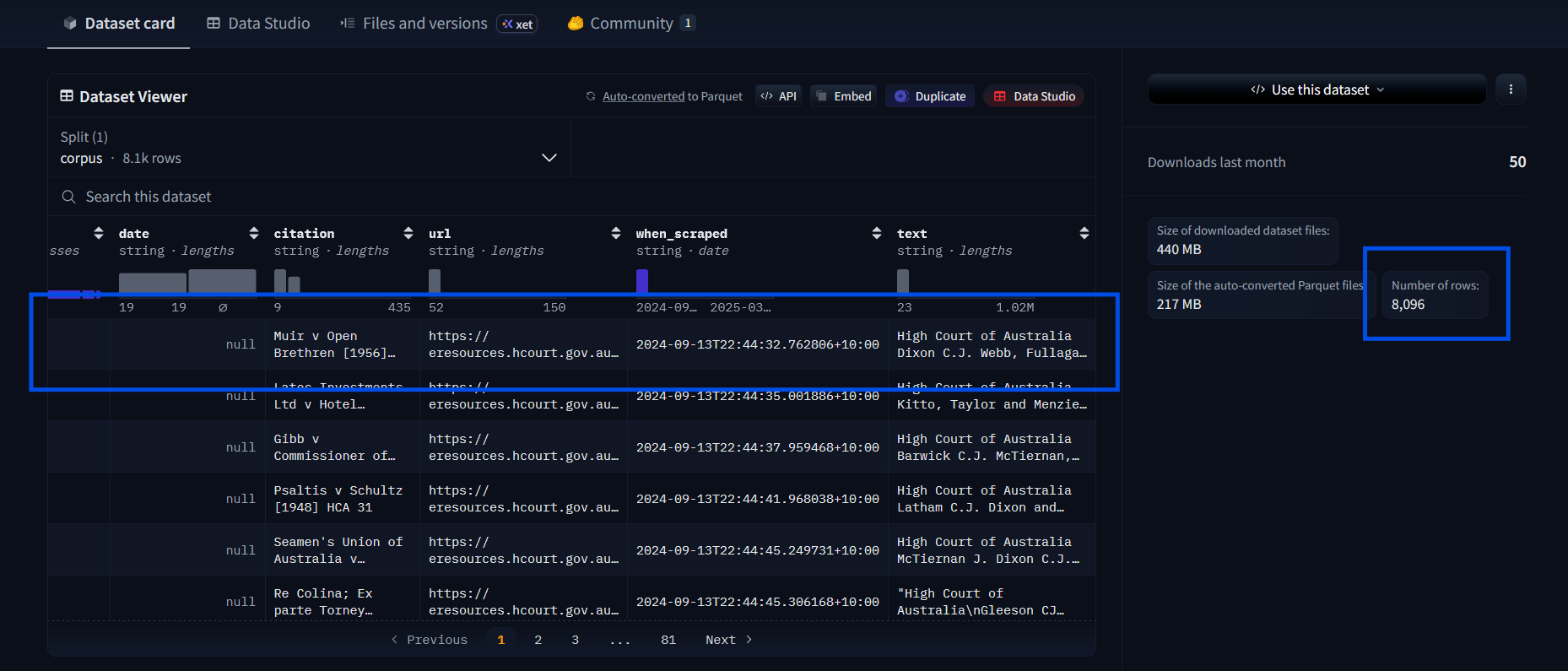Viewport: 1568px width, 671px height.
Task: Sort by the citation column arrows
Action: click(x=408, y=233)
